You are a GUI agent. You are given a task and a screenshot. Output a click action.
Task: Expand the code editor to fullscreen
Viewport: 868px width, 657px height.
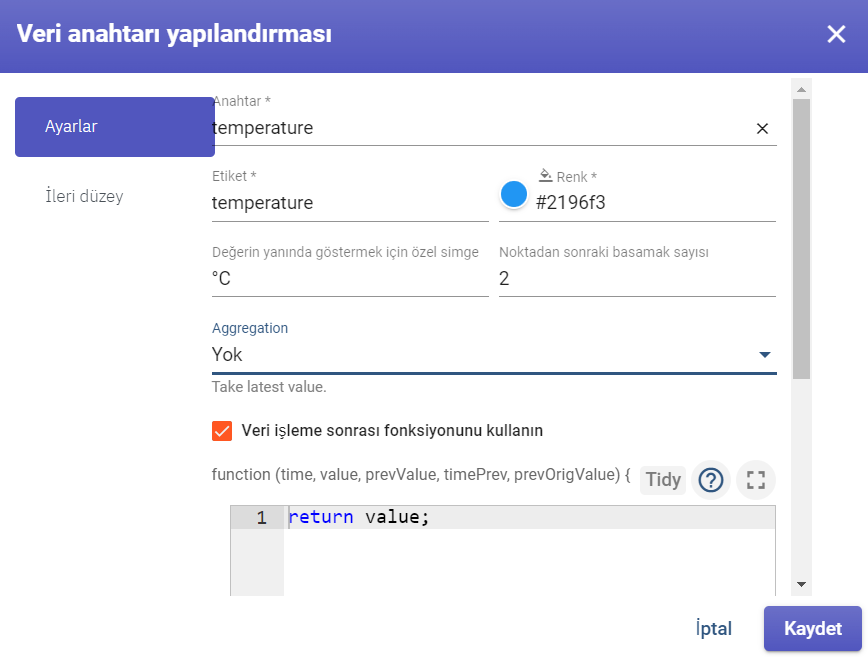[756, 480]
